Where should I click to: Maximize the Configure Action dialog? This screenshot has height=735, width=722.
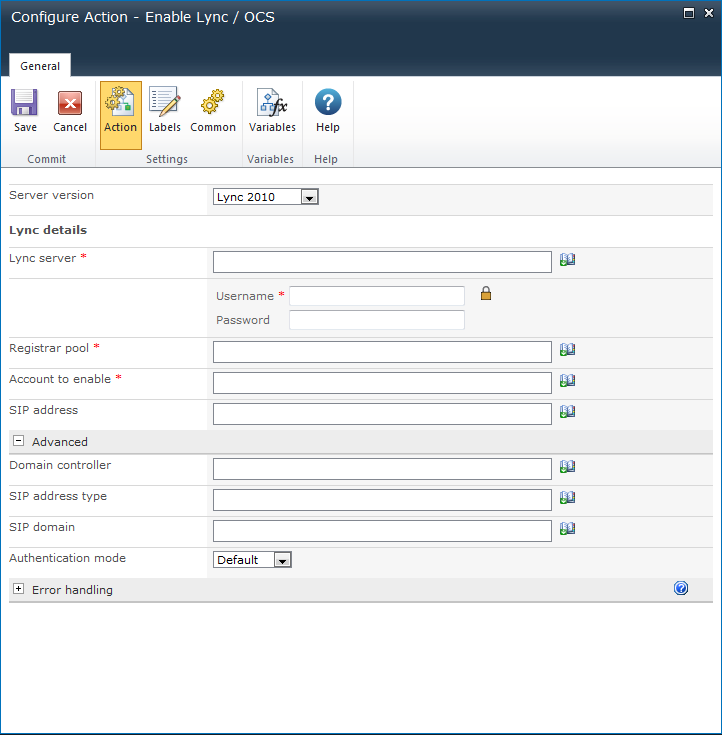tap(689, 13)
